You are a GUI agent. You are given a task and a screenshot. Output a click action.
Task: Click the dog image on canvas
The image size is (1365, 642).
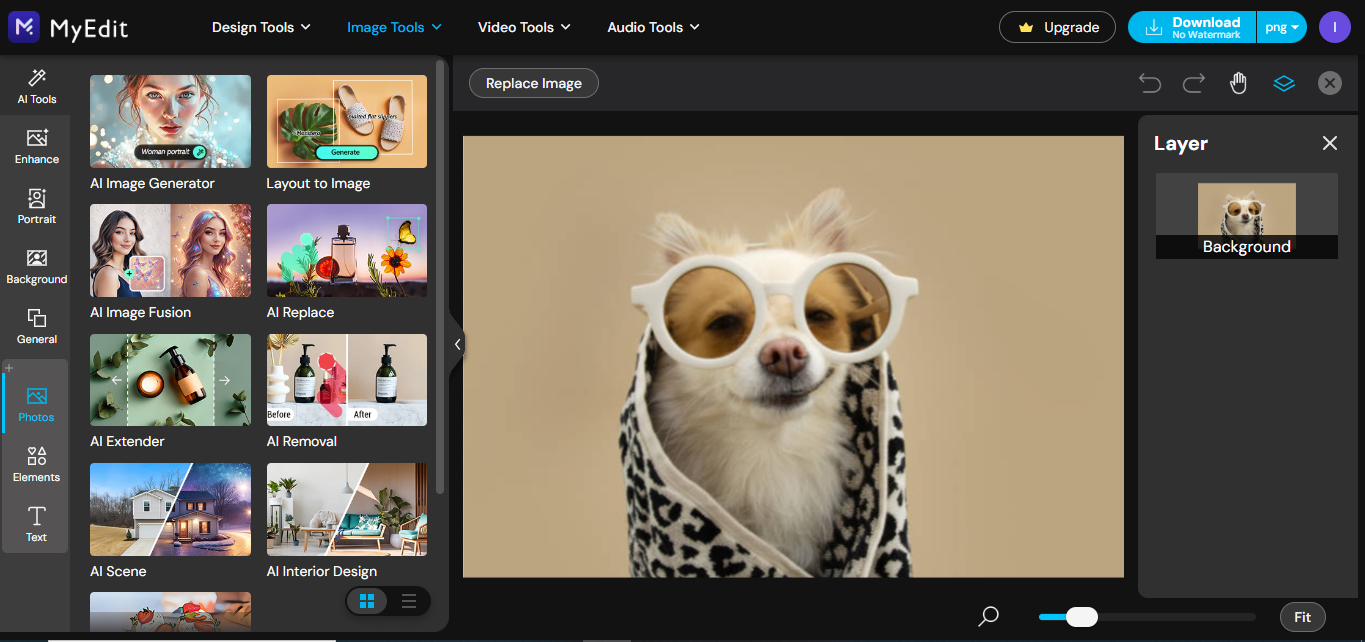pyautogui.click(x=793, y=356)
